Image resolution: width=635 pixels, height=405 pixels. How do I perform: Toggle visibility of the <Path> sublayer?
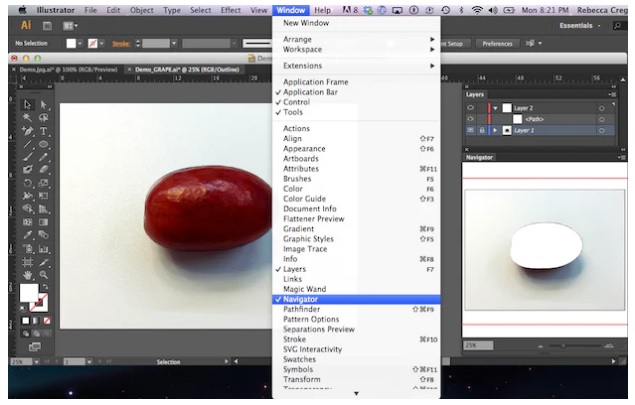470,119
